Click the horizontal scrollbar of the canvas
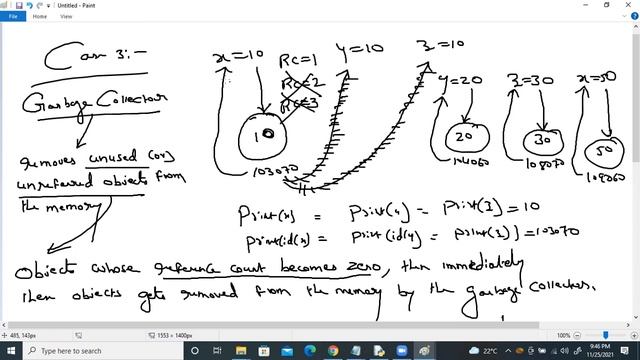Image resolution: width=640 pixels, height=360 pixels. point(273,325)
